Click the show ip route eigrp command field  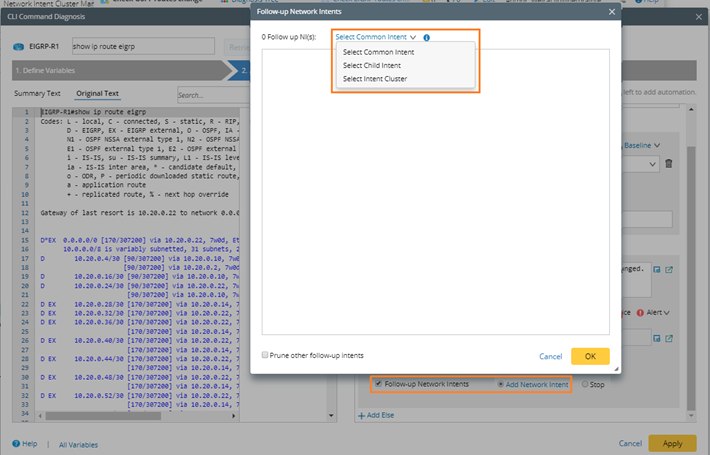click(x=143, y=46)
